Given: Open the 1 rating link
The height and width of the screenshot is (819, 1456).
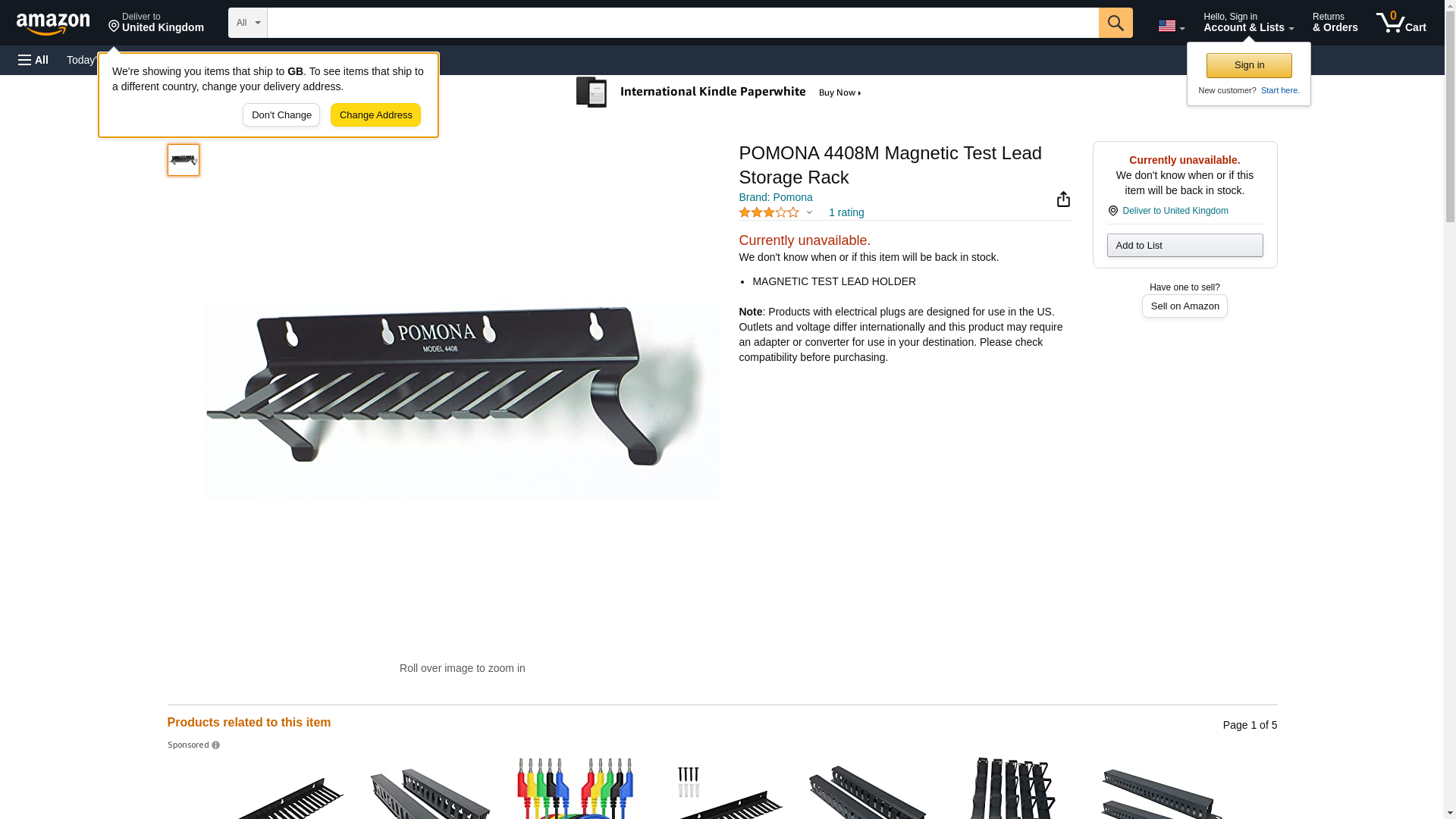Looking at the screenshot, I should (x=846, y=212).
